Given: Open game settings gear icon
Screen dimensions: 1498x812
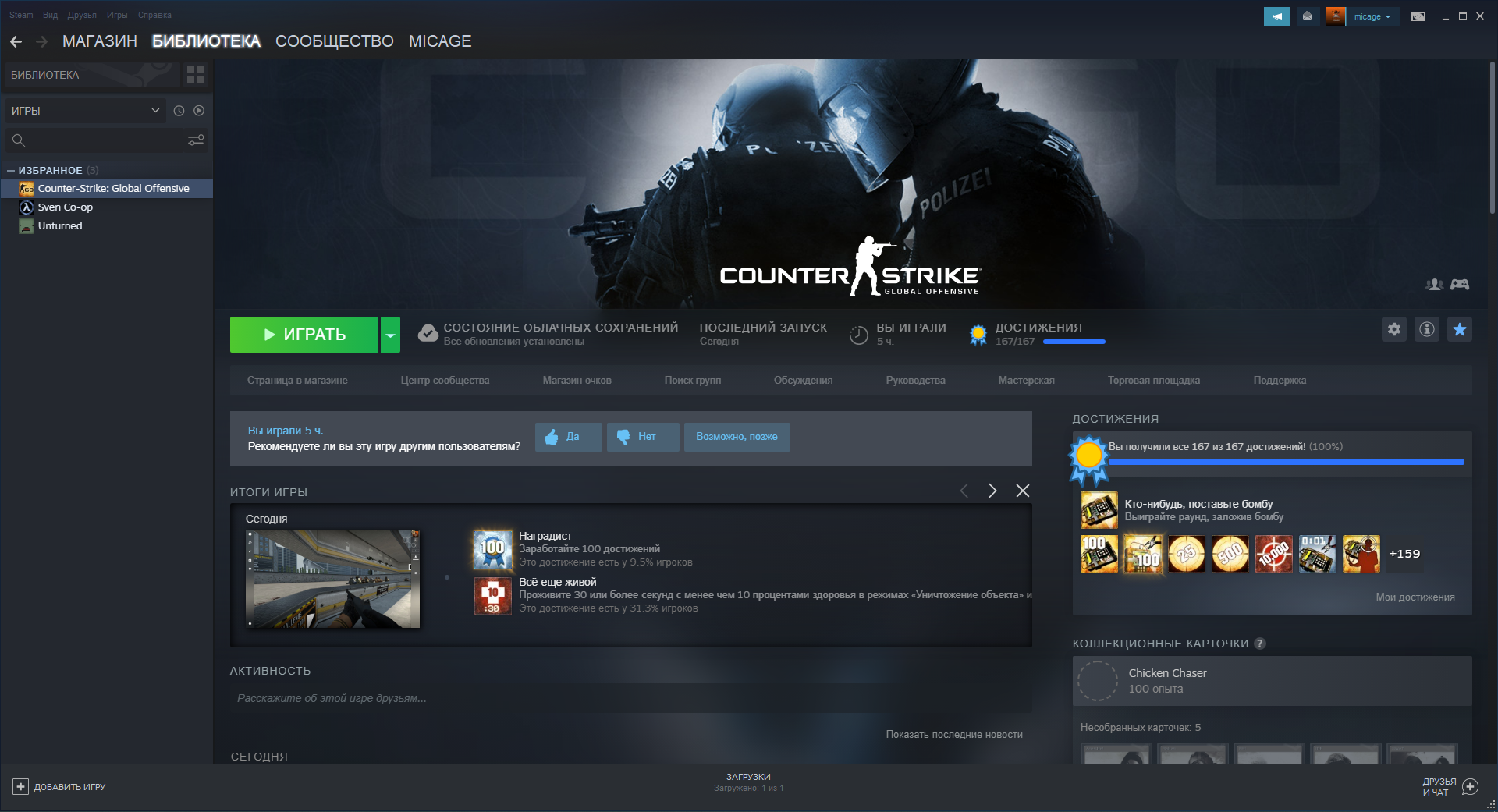Looking at the screenshot, I should point(1394,329).
